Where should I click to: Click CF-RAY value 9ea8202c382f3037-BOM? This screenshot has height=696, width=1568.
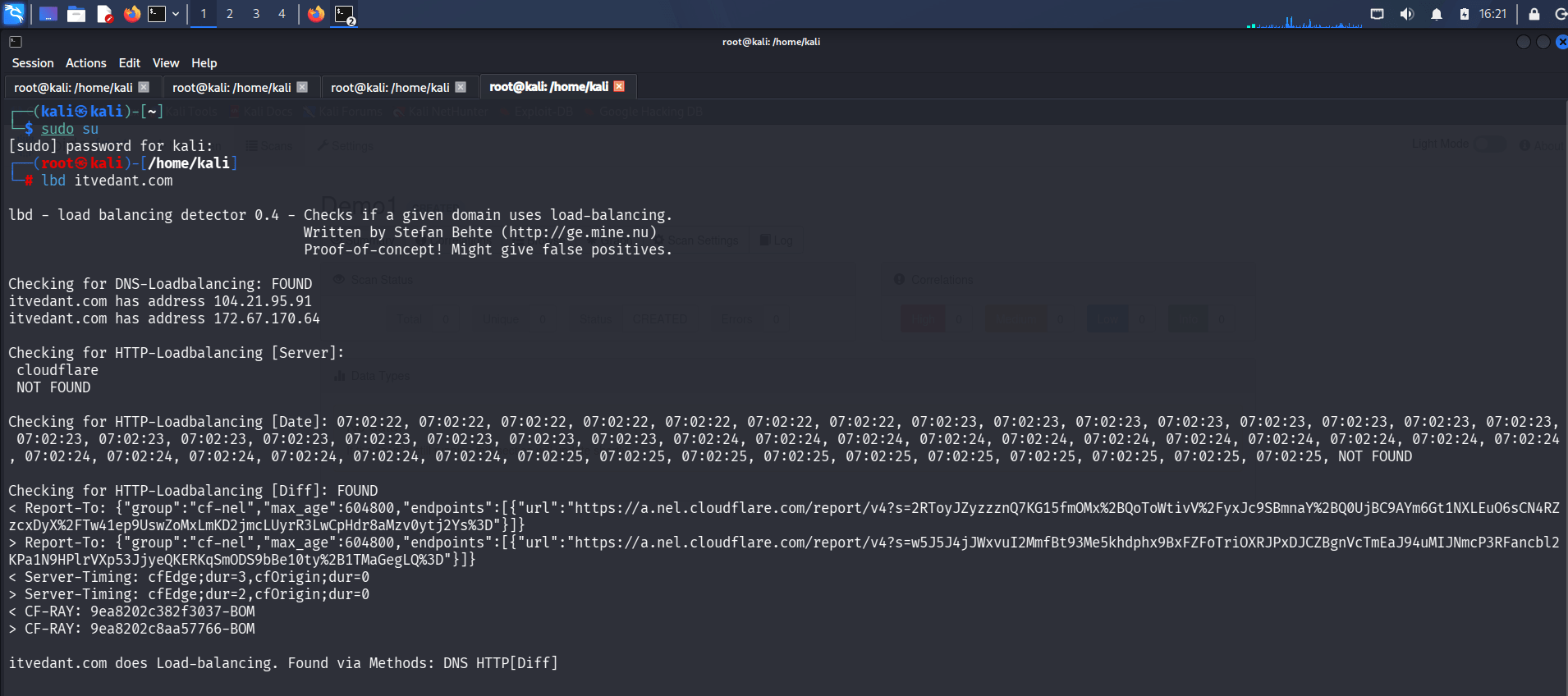[x=172, y=611]
